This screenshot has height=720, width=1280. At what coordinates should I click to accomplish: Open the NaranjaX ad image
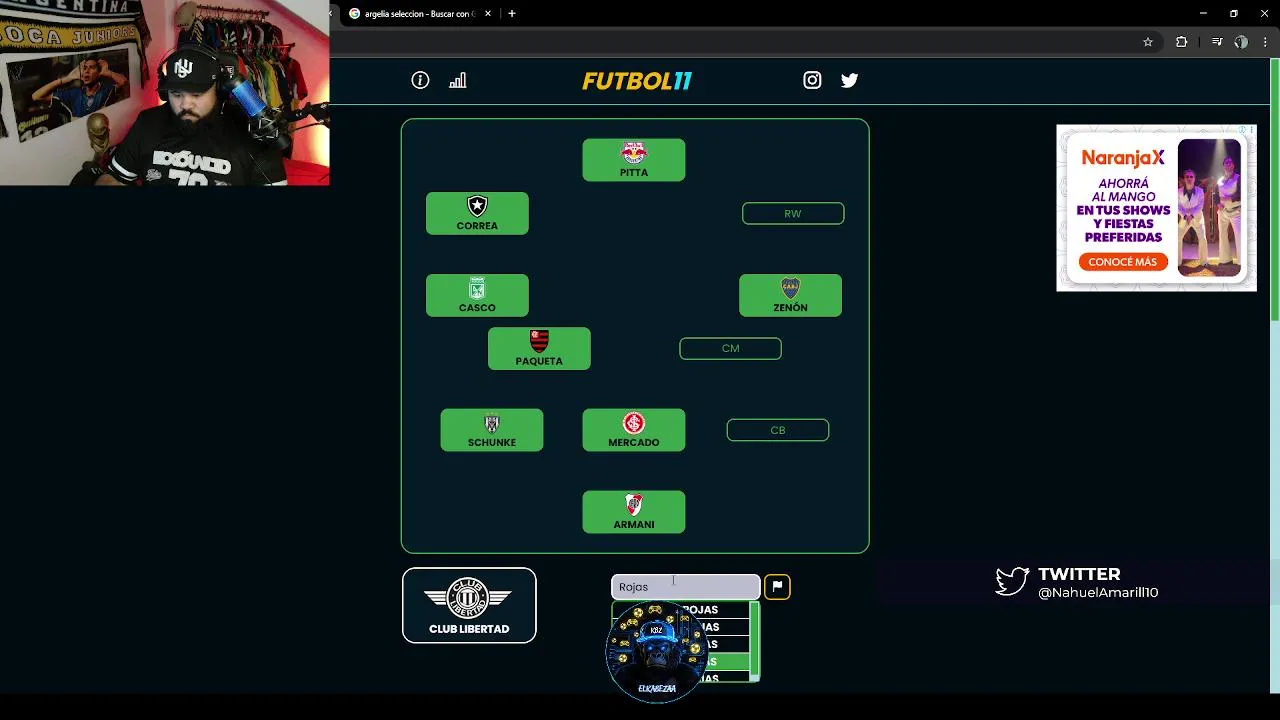pos(1209,208)
